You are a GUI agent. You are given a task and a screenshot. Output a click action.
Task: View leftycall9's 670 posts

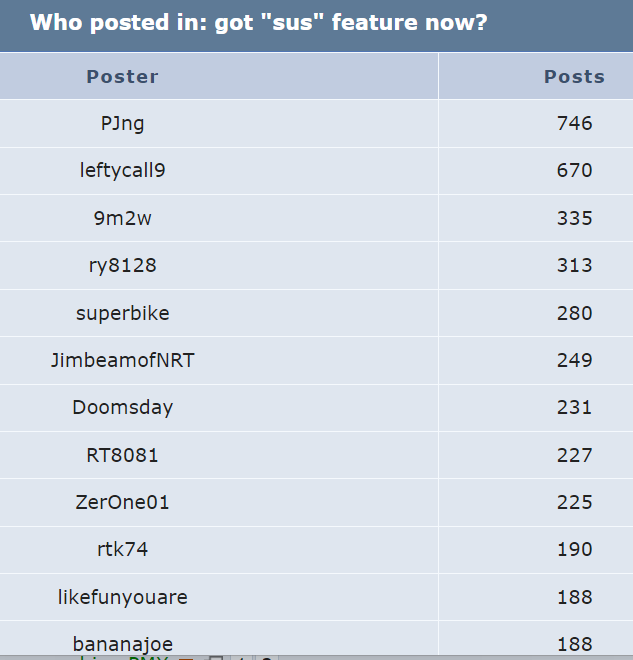tap(574, 170)
